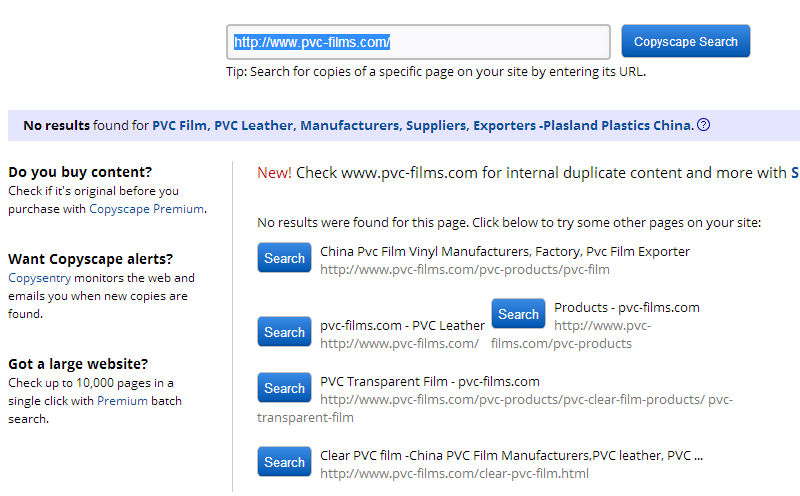The image size is (800, 496).
Task: Open the Products - pvc-films.com title
Action: point(627,308)
